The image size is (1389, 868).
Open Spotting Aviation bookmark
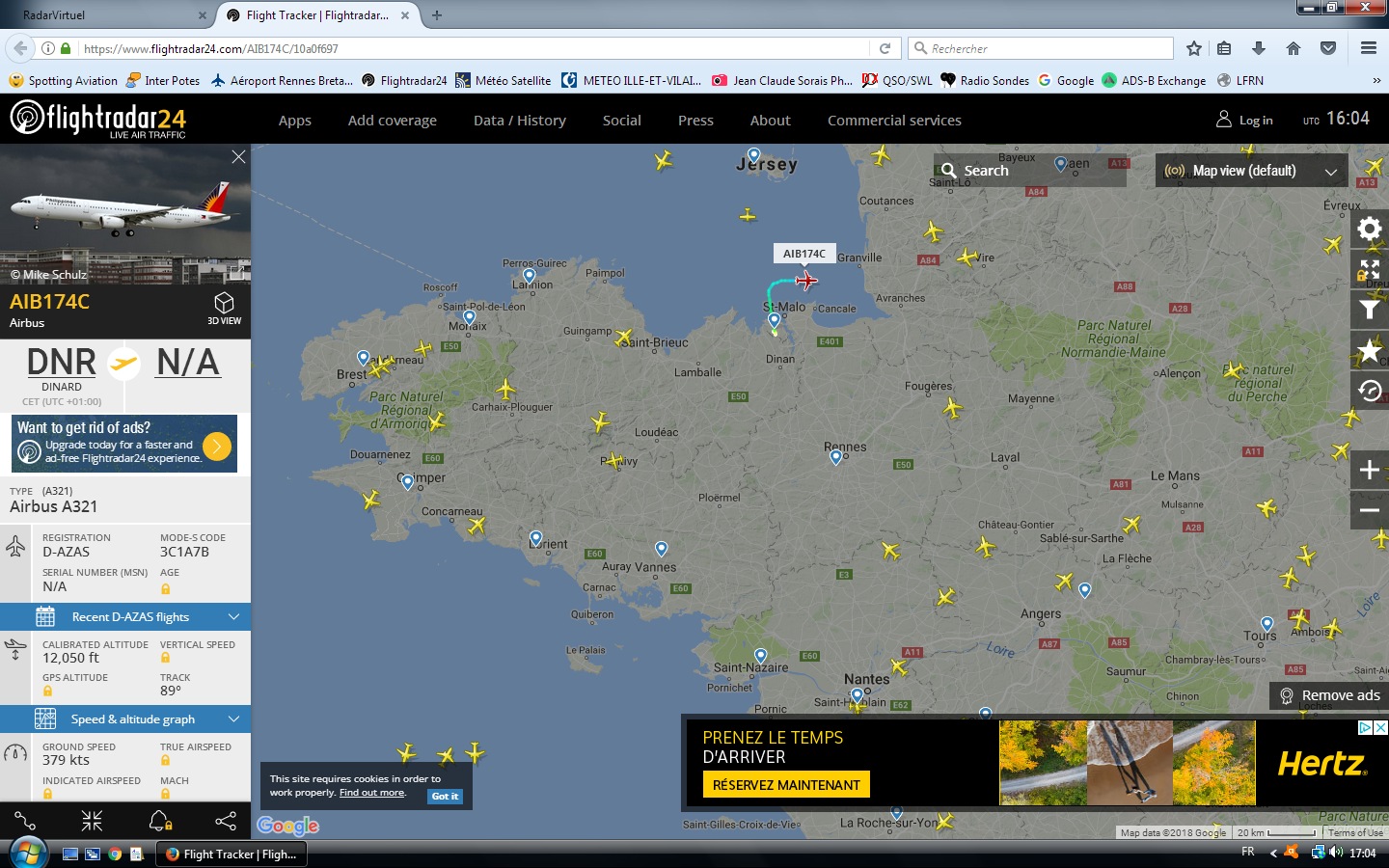[64, 81]
